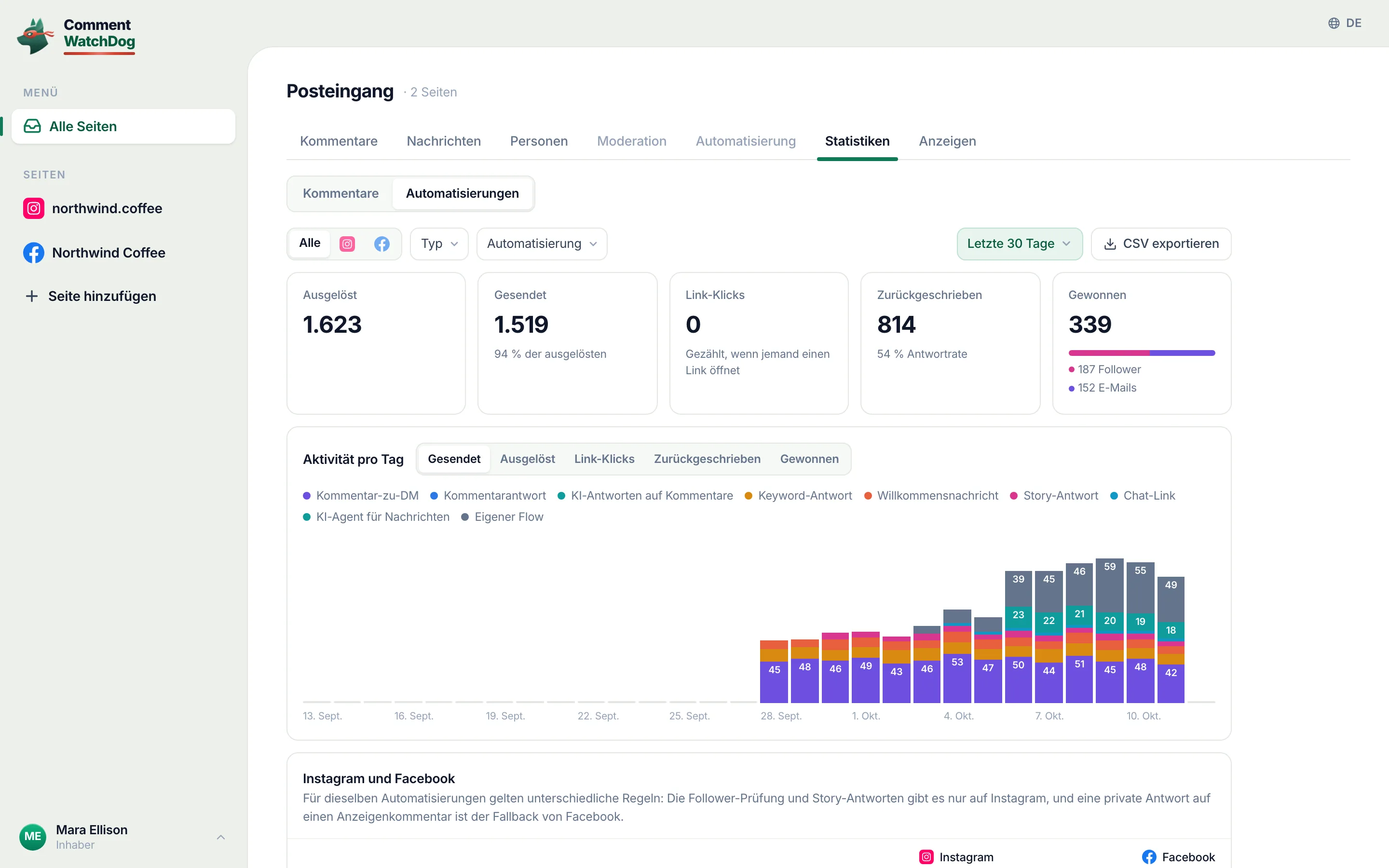
Task: Show Gesendet in activity chart
Action: 454,459
